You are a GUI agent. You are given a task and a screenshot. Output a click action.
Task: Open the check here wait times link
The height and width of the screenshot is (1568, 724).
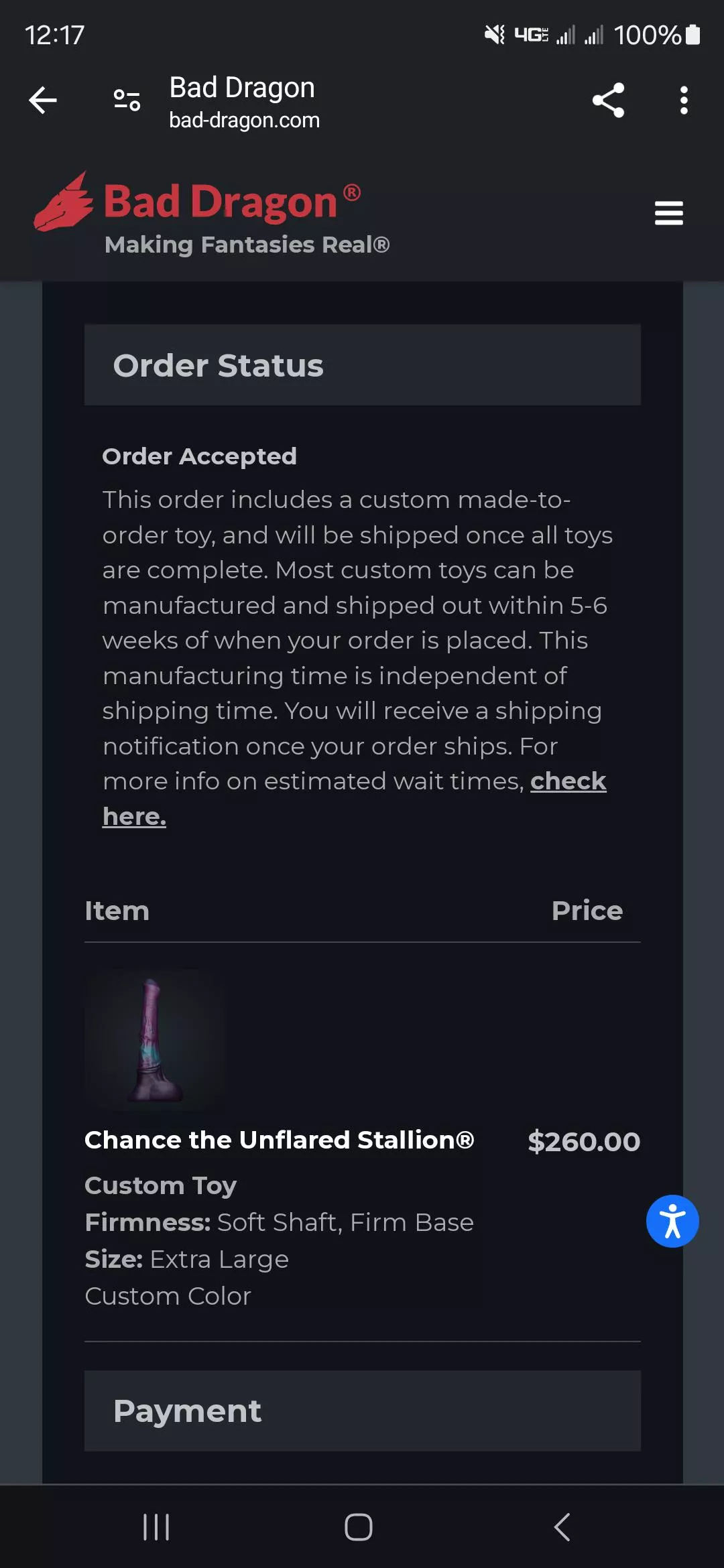(x=568, y=781)
